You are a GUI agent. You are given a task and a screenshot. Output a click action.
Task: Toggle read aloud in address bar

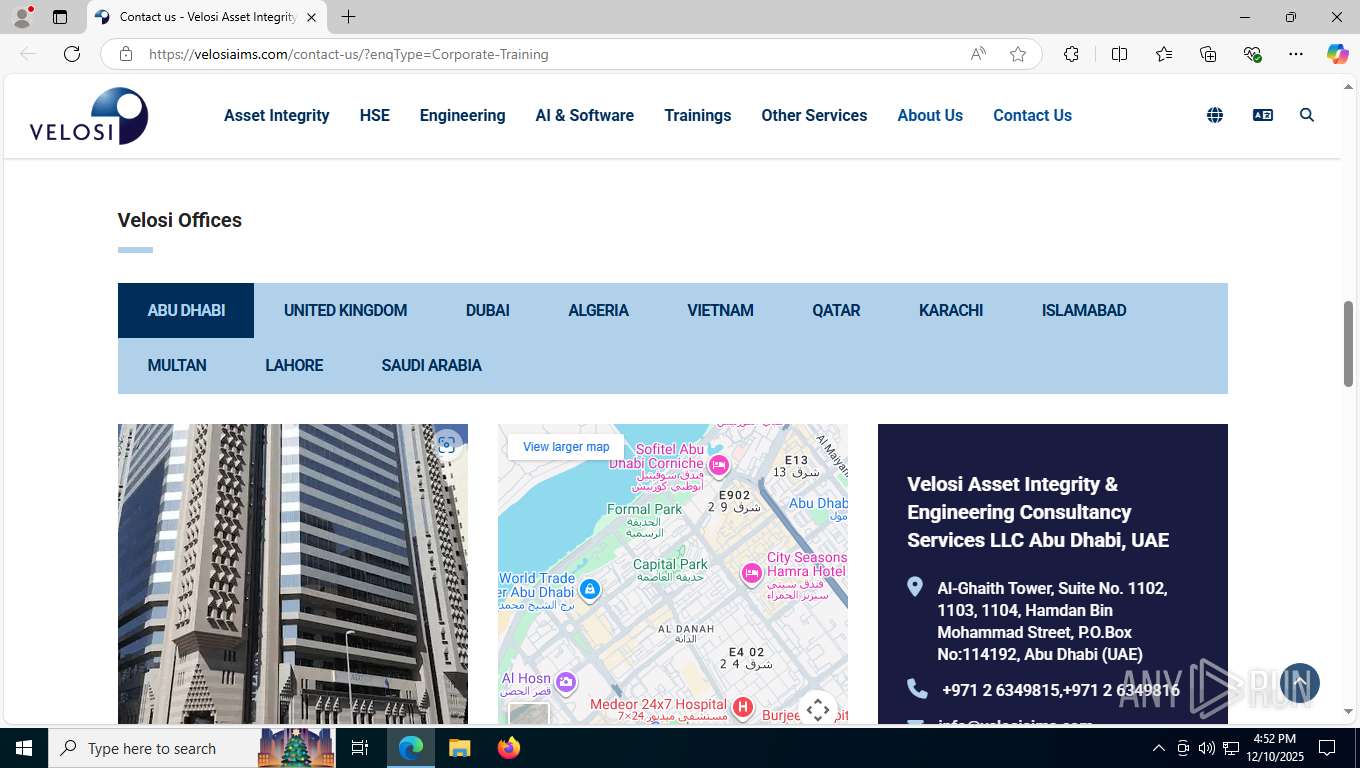pos(978,54)
